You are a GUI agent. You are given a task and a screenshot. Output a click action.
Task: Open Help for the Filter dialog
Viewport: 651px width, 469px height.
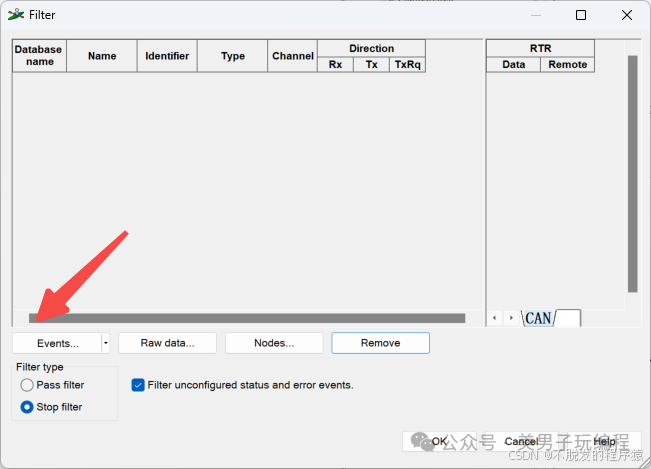click(x=604, y=441)
